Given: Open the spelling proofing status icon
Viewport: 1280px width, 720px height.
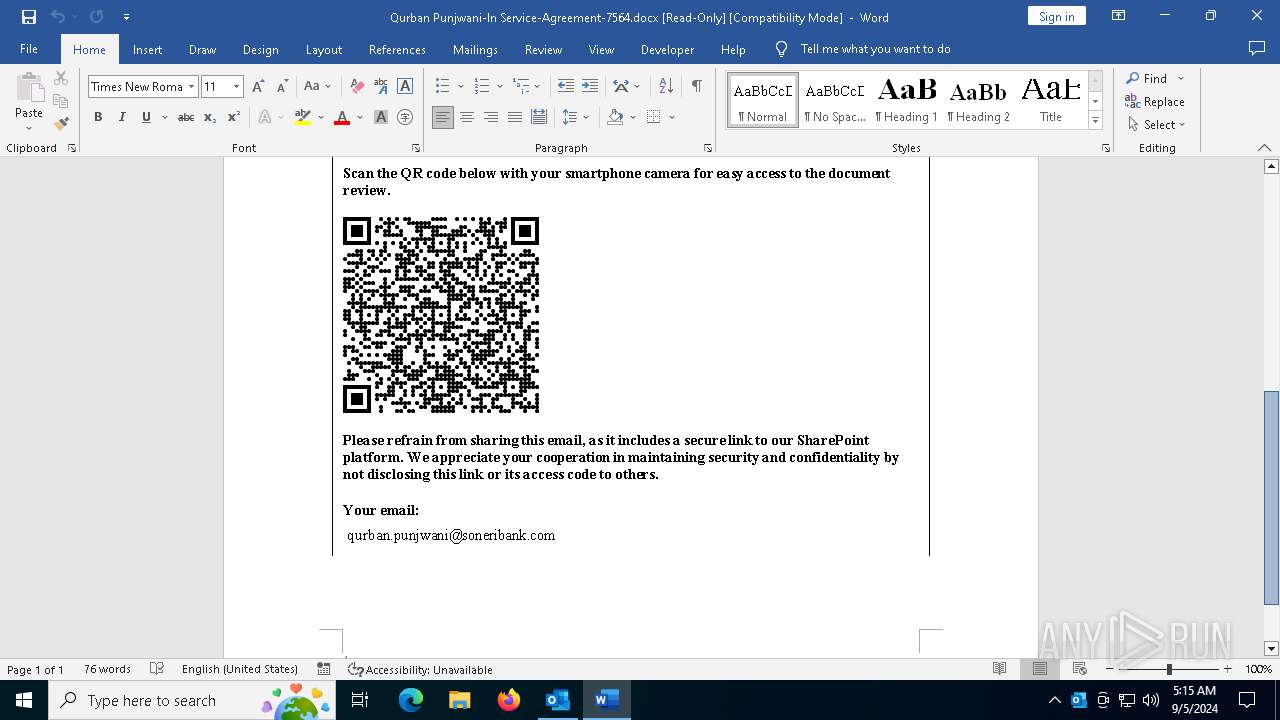Looking at the screenshot, I should click(x=157, y=669).
